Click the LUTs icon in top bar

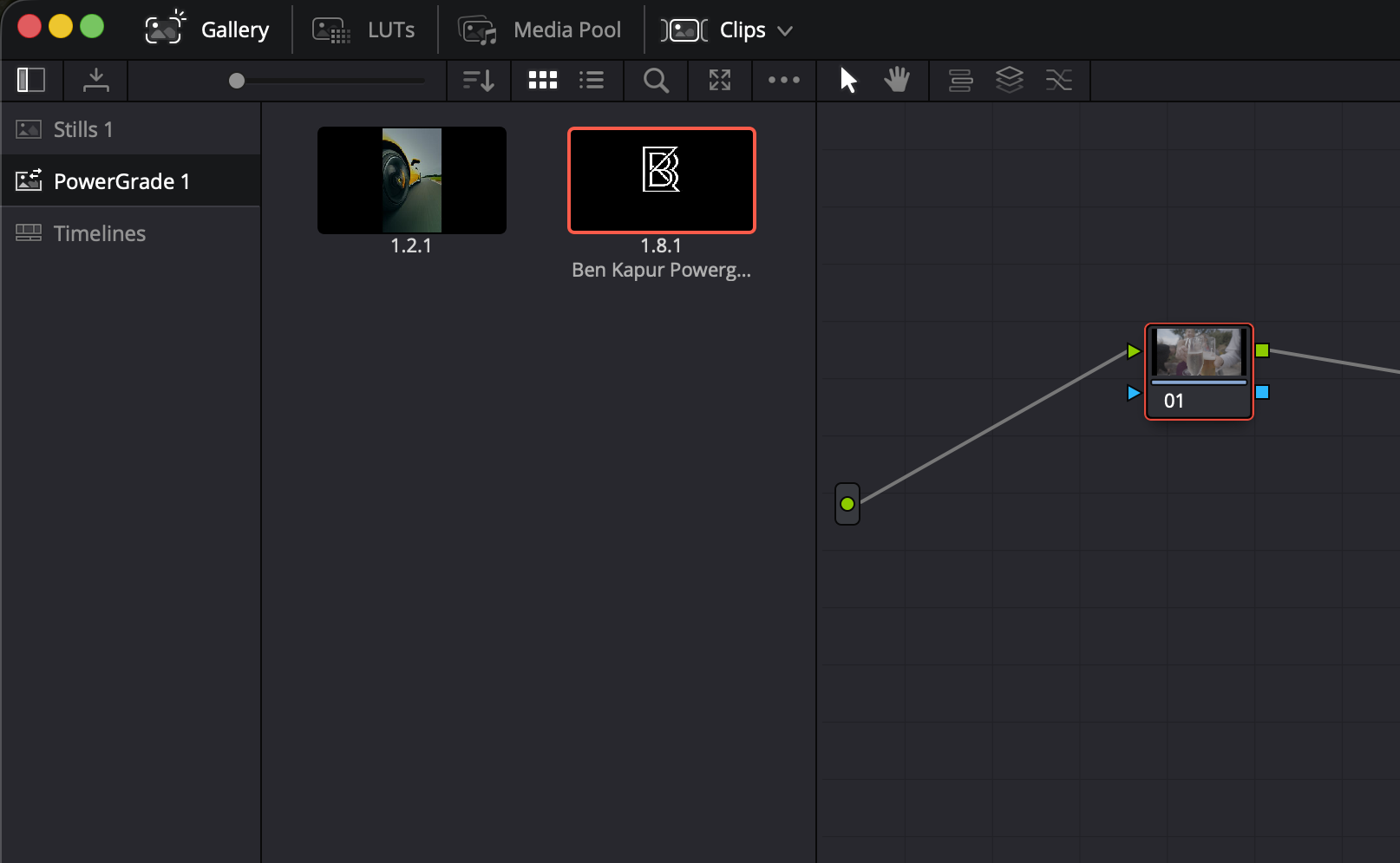tap(331, 30)
